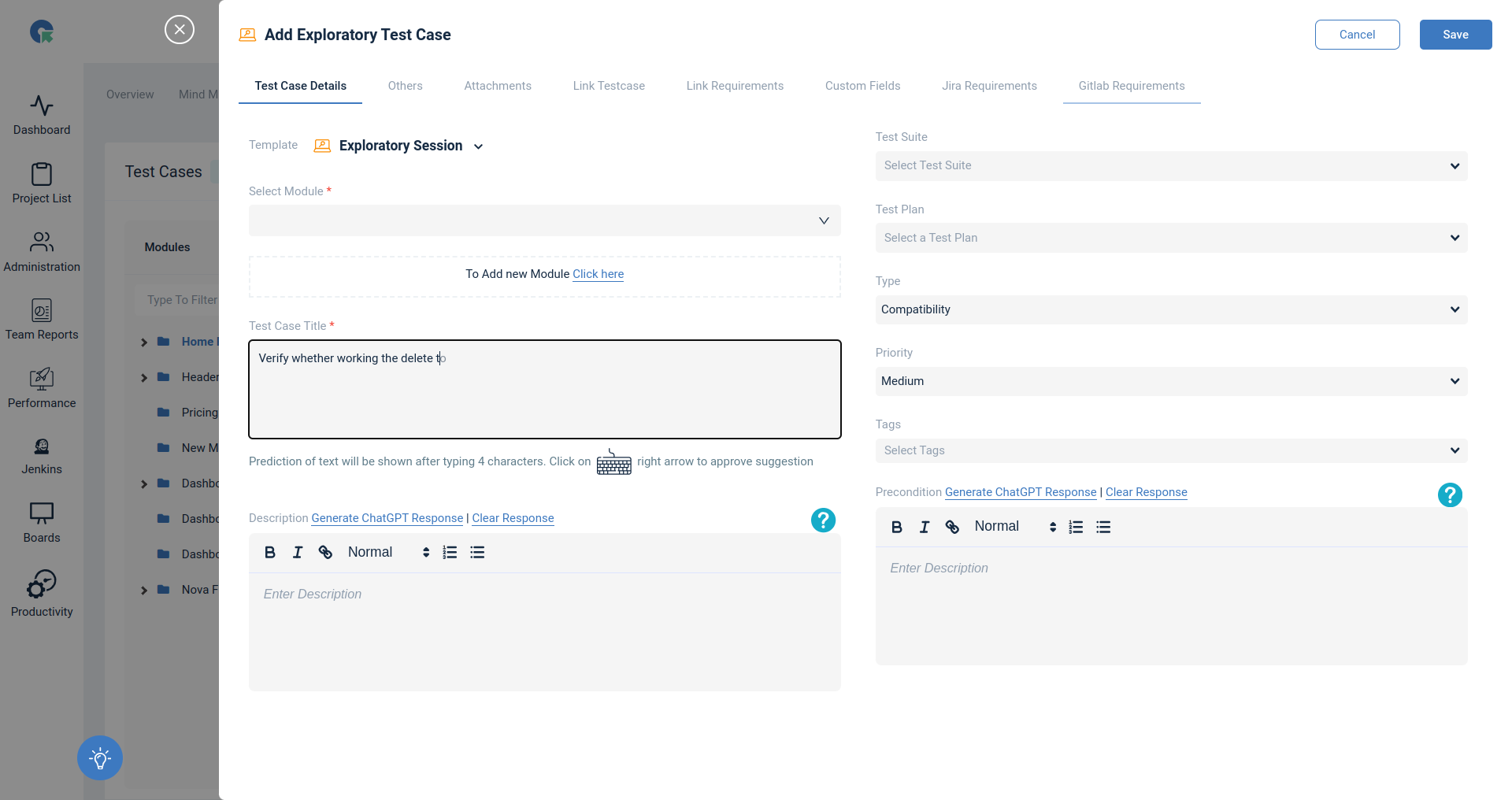The width and height of the screenshot is (1512, 800).
Task: Click the Exploratory Session template icon
Action: (x=322, y=146)
